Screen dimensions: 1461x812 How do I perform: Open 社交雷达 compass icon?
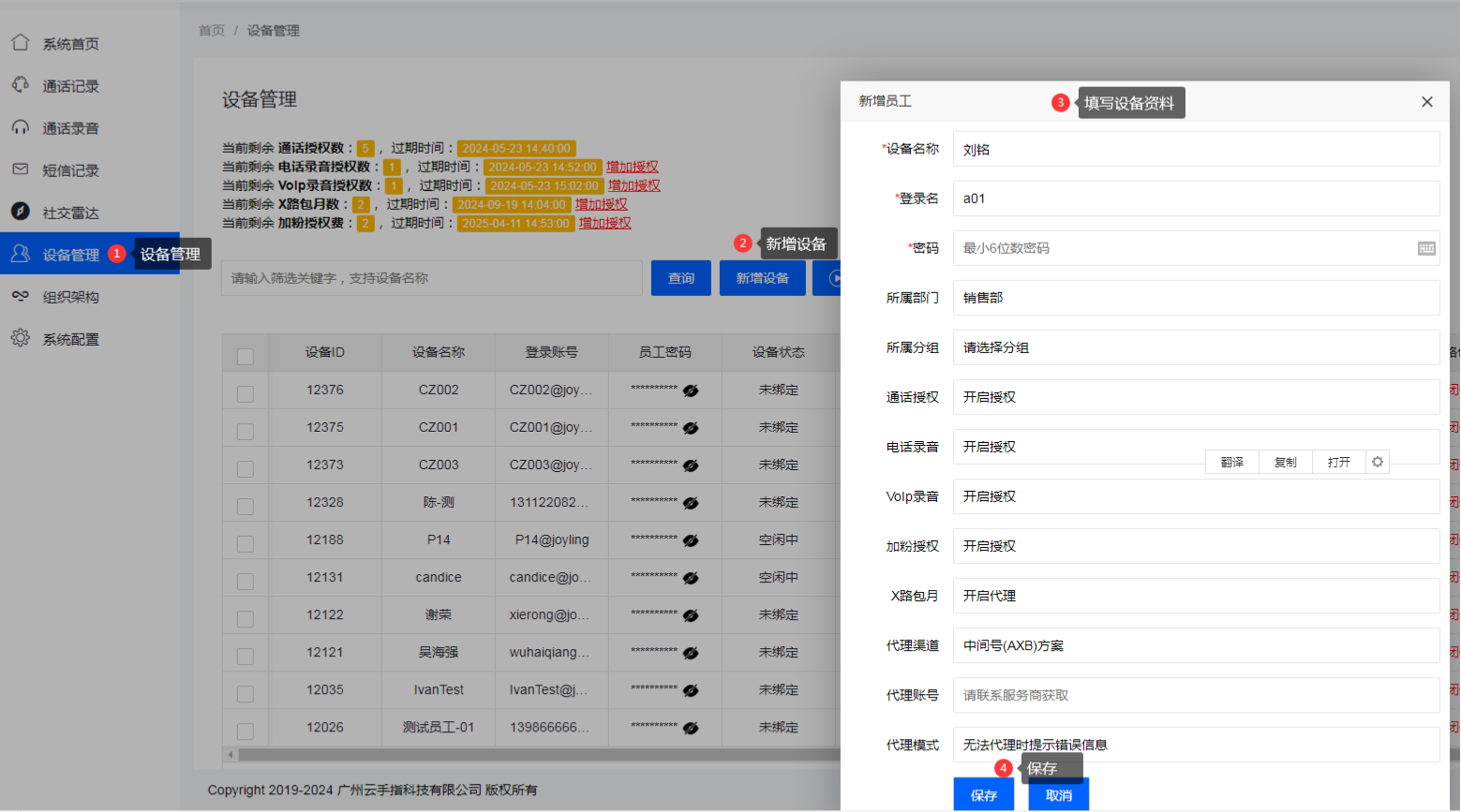click(x=21, y=212)
